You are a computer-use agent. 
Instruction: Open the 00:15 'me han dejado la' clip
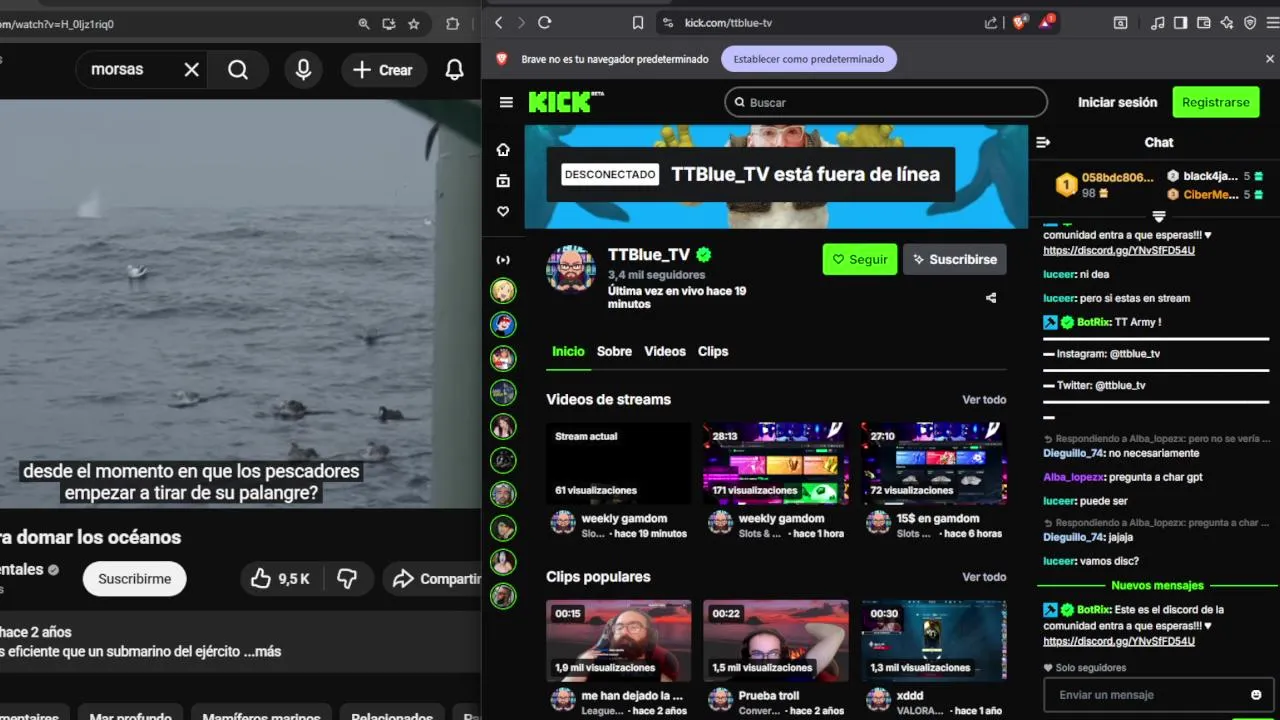click(619, 640)
